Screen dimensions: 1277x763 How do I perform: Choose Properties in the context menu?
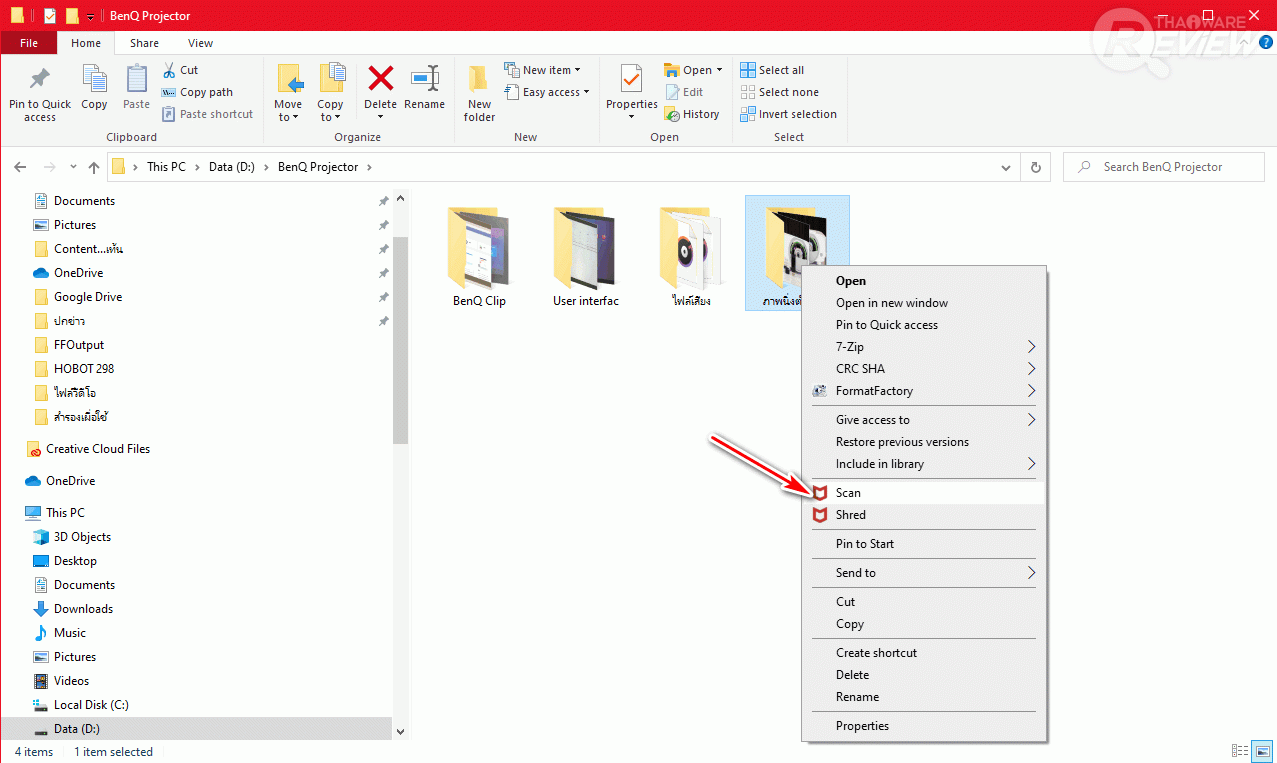pos(924,726)
